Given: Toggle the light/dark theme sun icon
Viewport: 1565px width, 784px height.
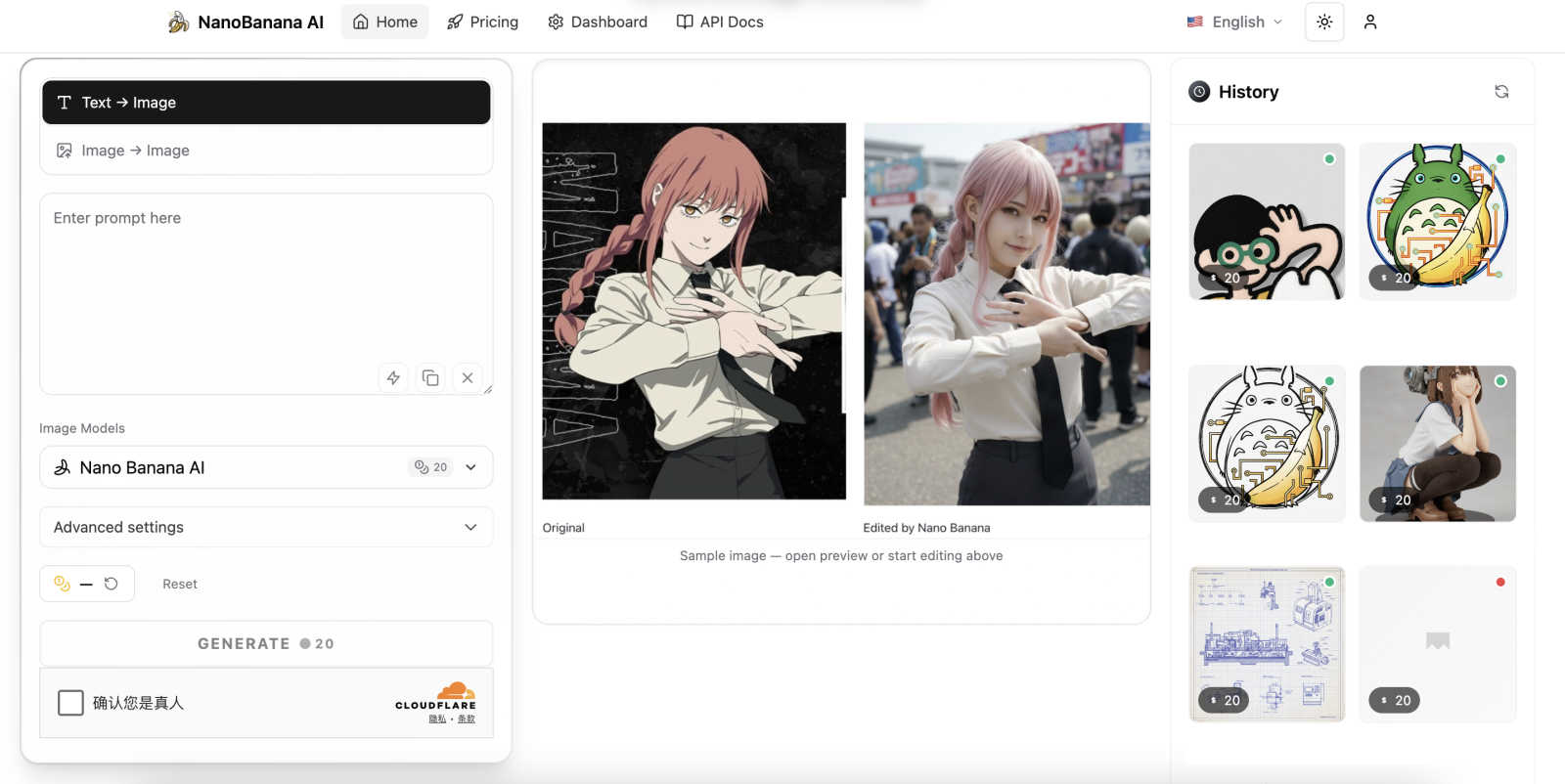Looking at the screenshot, I should pos(1324,22).
